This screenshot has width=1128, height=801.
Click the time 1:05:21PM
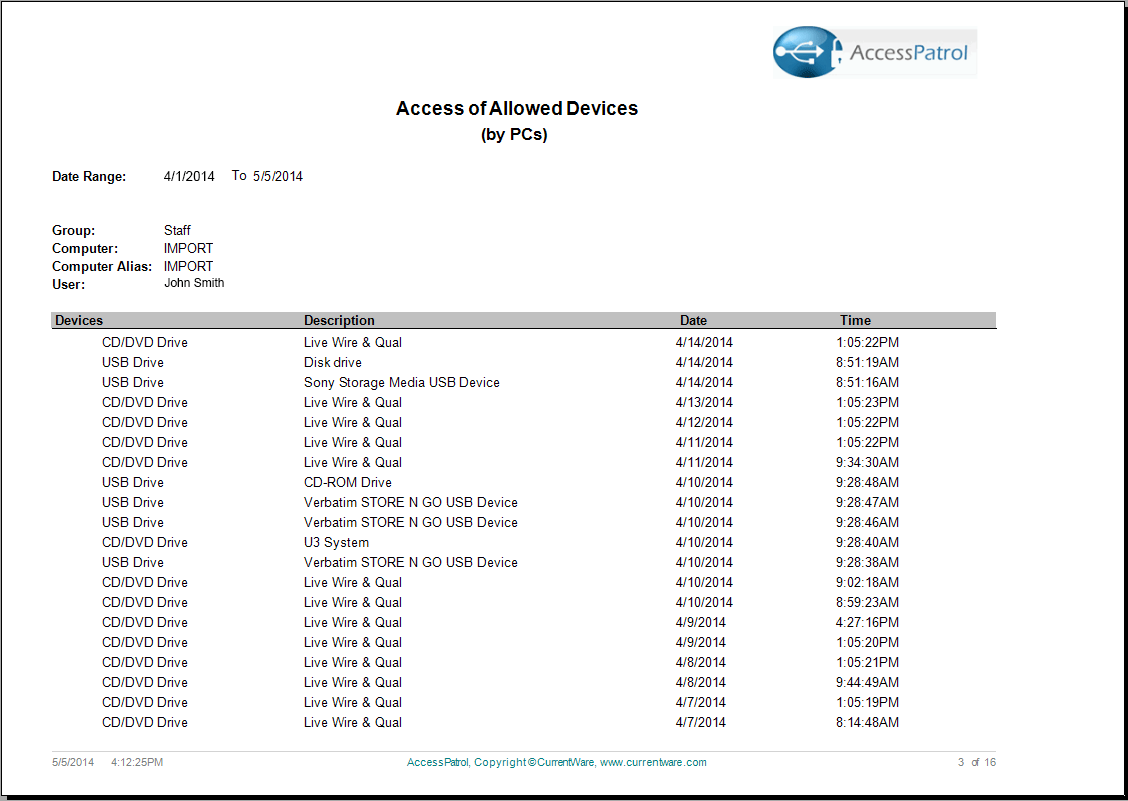(867, 662)
